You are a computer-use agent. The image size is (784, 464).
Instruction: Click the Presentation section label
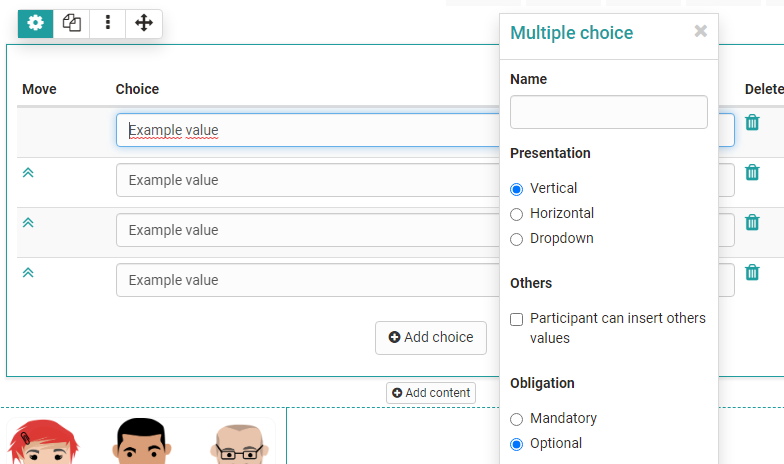pyautogui.click(x=550, y=153)
